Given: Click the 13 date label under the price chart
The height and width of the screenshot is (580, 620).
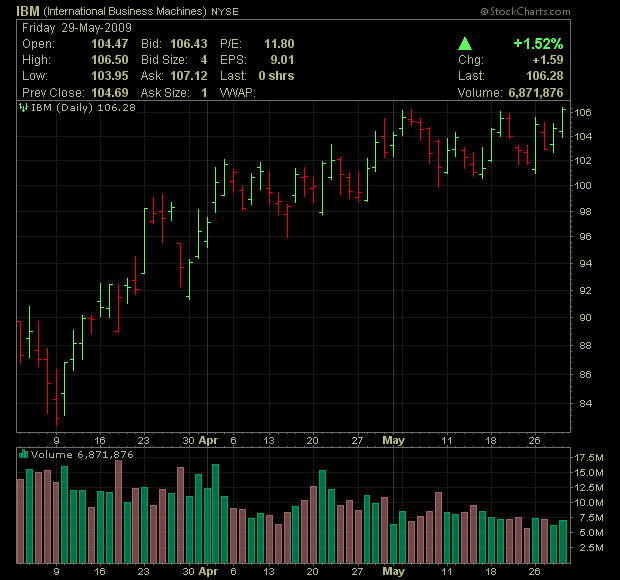Looking at the screenshot, I should point(269,440).
